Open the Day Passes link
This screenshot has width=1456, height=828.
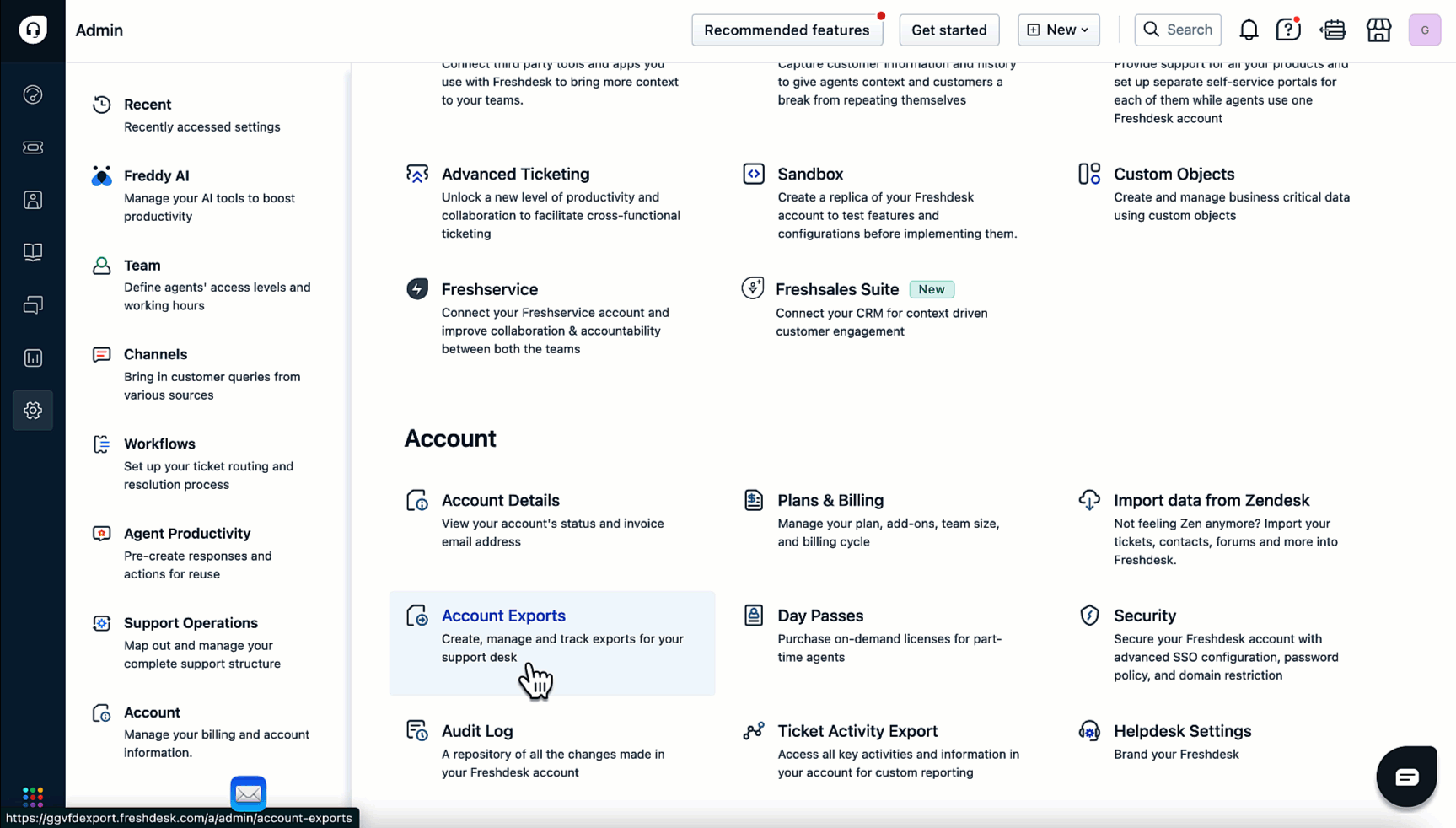820,616
